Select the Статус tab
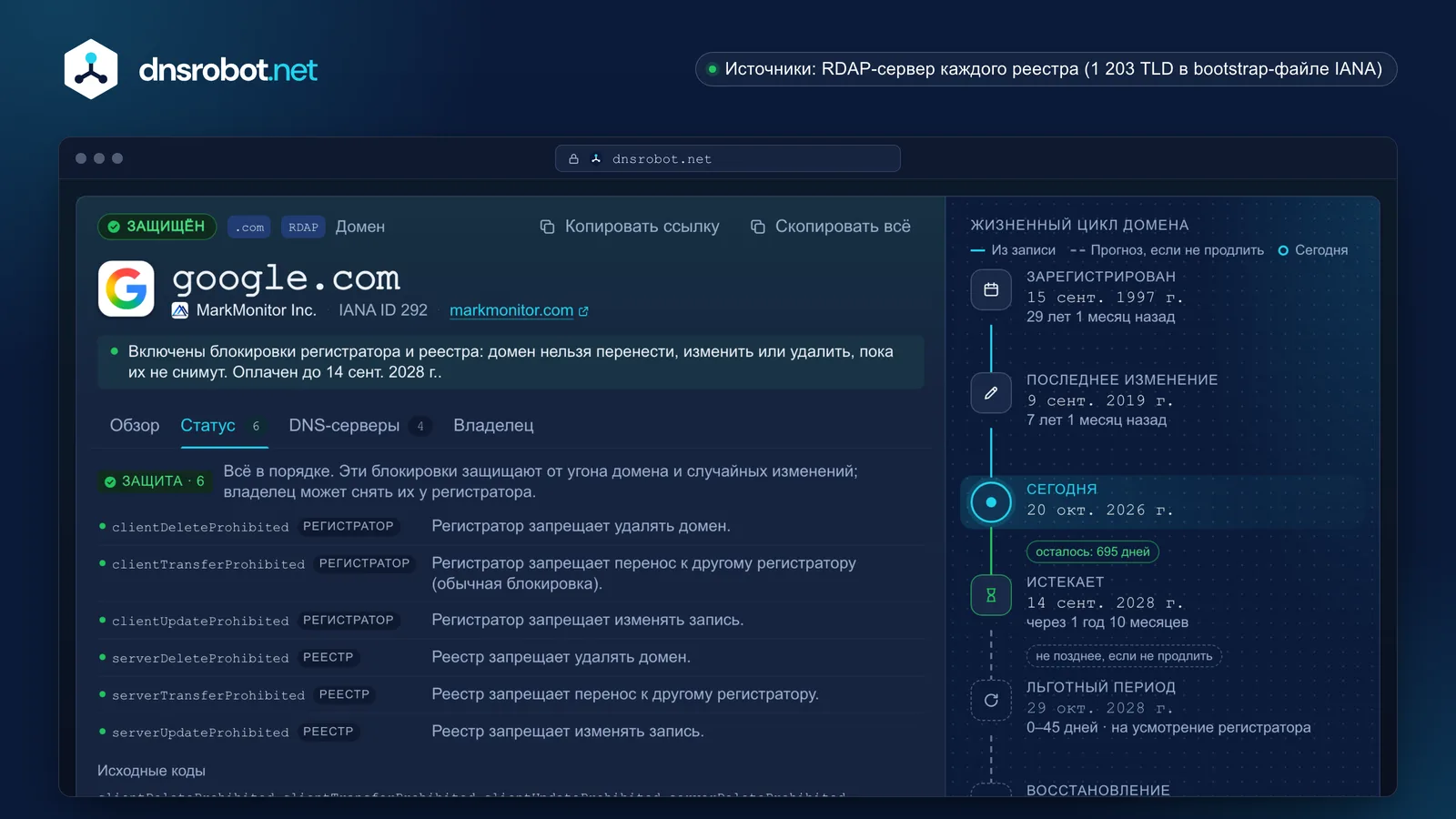1456x819 pixels. (x=223, y=425)
